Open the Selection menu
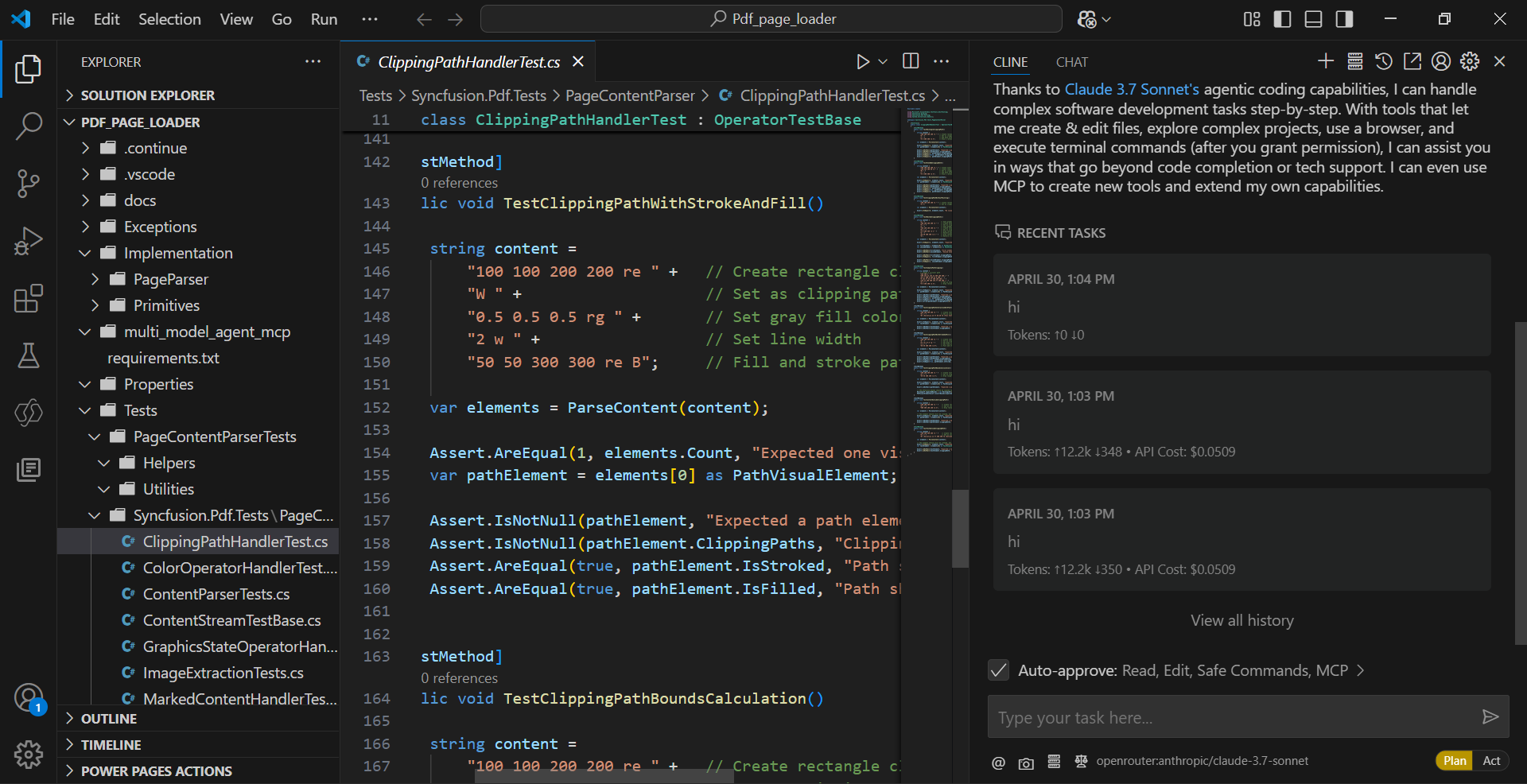This screenshot has width=1527, height=784. pyautogui.click(x=169, y=19)
